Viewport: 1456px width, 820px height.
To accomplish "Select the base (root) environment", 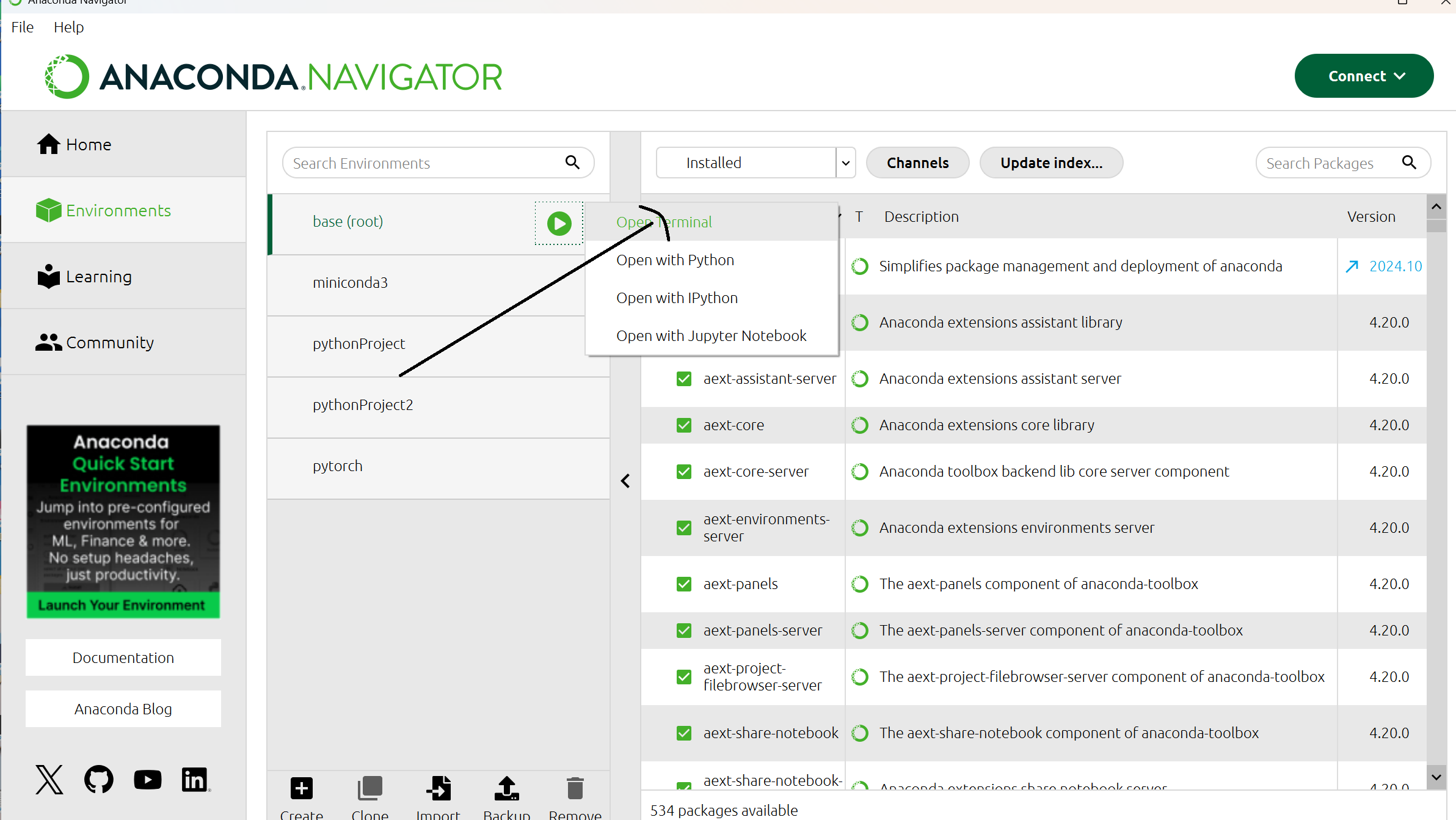I will point(439,224).
